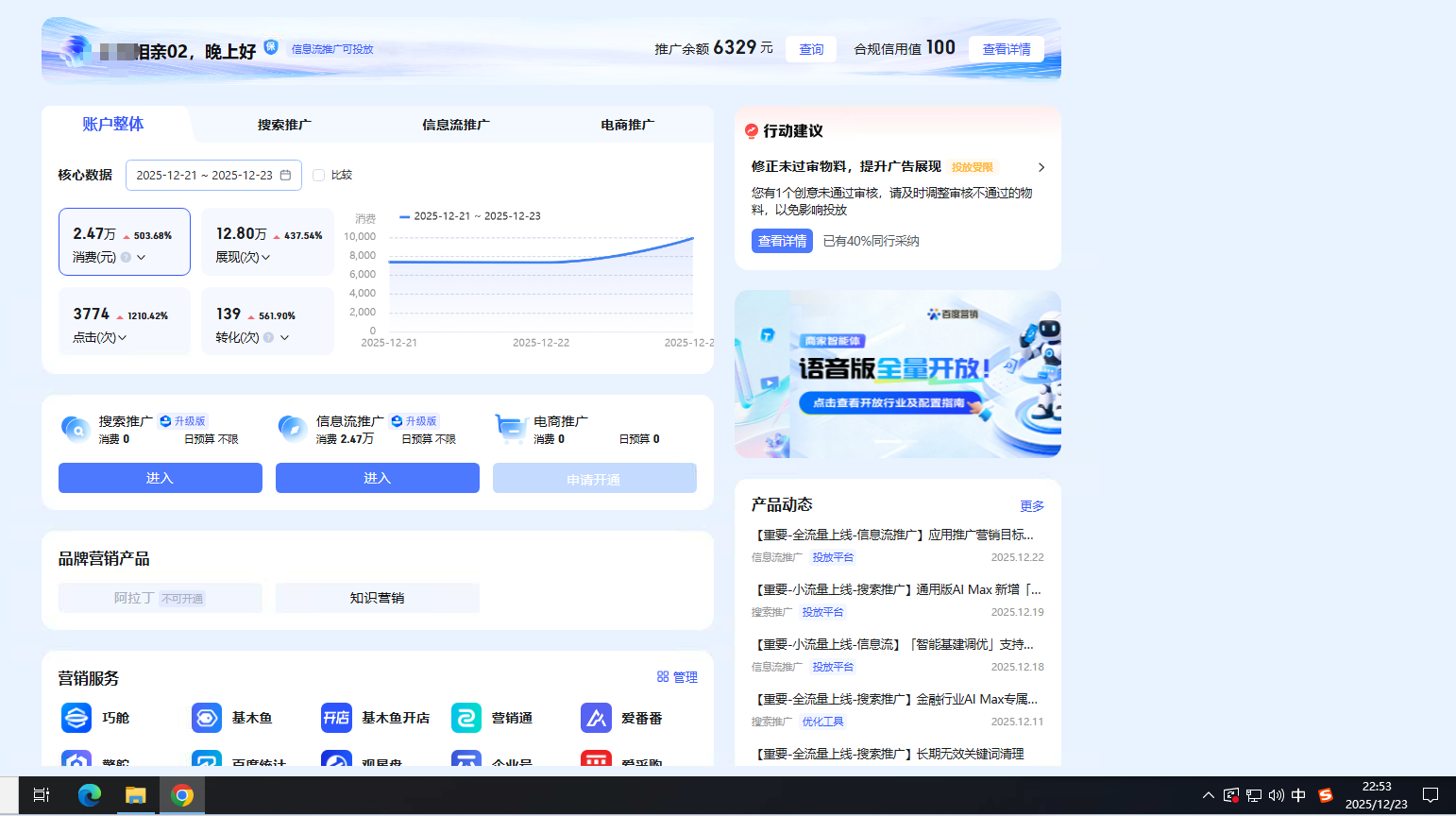Click the 语音版全量开放 promotional banner

[897, 374]
